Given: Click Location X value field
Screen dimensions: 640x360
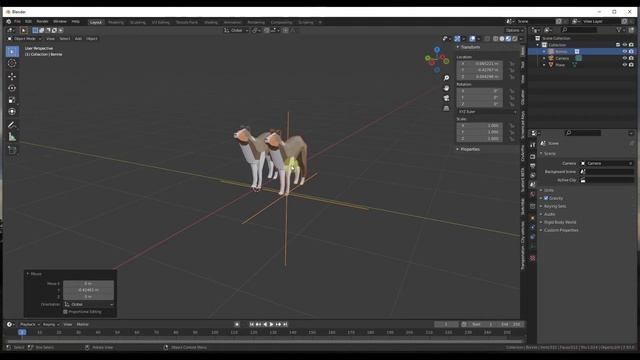Looking at the screenshot, I should pyautogui.click(x=480, y=64).
